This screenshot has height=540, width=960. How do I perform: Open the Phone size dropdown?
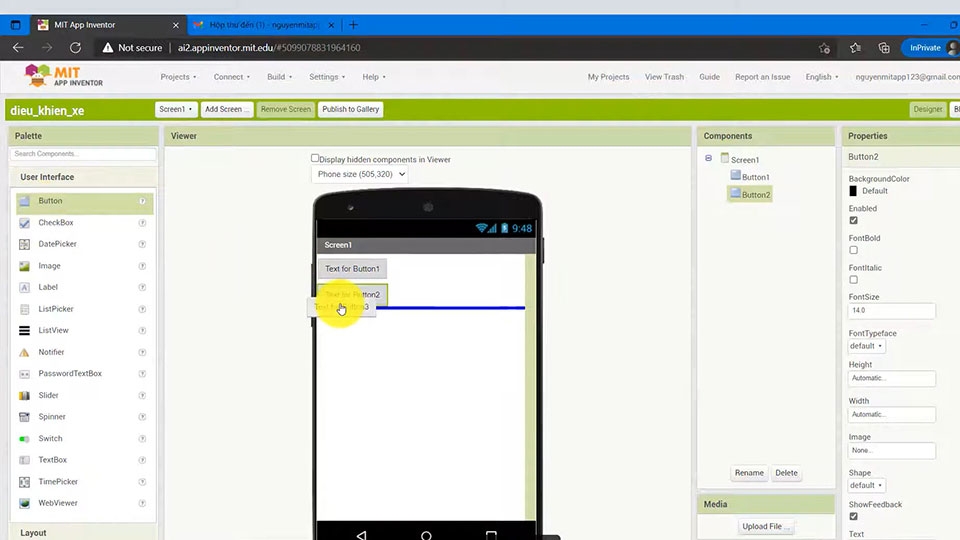coord(361,174)
